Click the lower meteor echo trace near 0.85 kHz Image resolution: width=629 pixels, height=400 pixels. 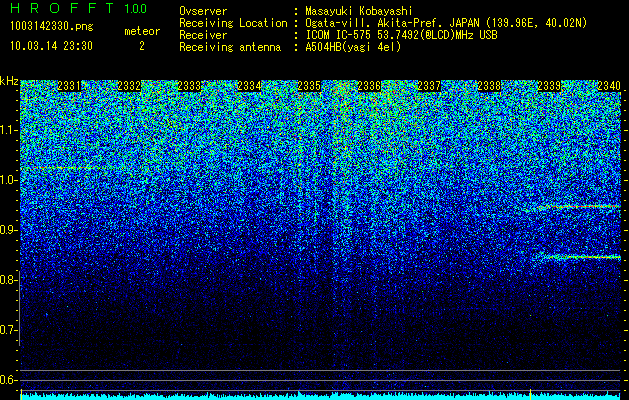[578, 257]
